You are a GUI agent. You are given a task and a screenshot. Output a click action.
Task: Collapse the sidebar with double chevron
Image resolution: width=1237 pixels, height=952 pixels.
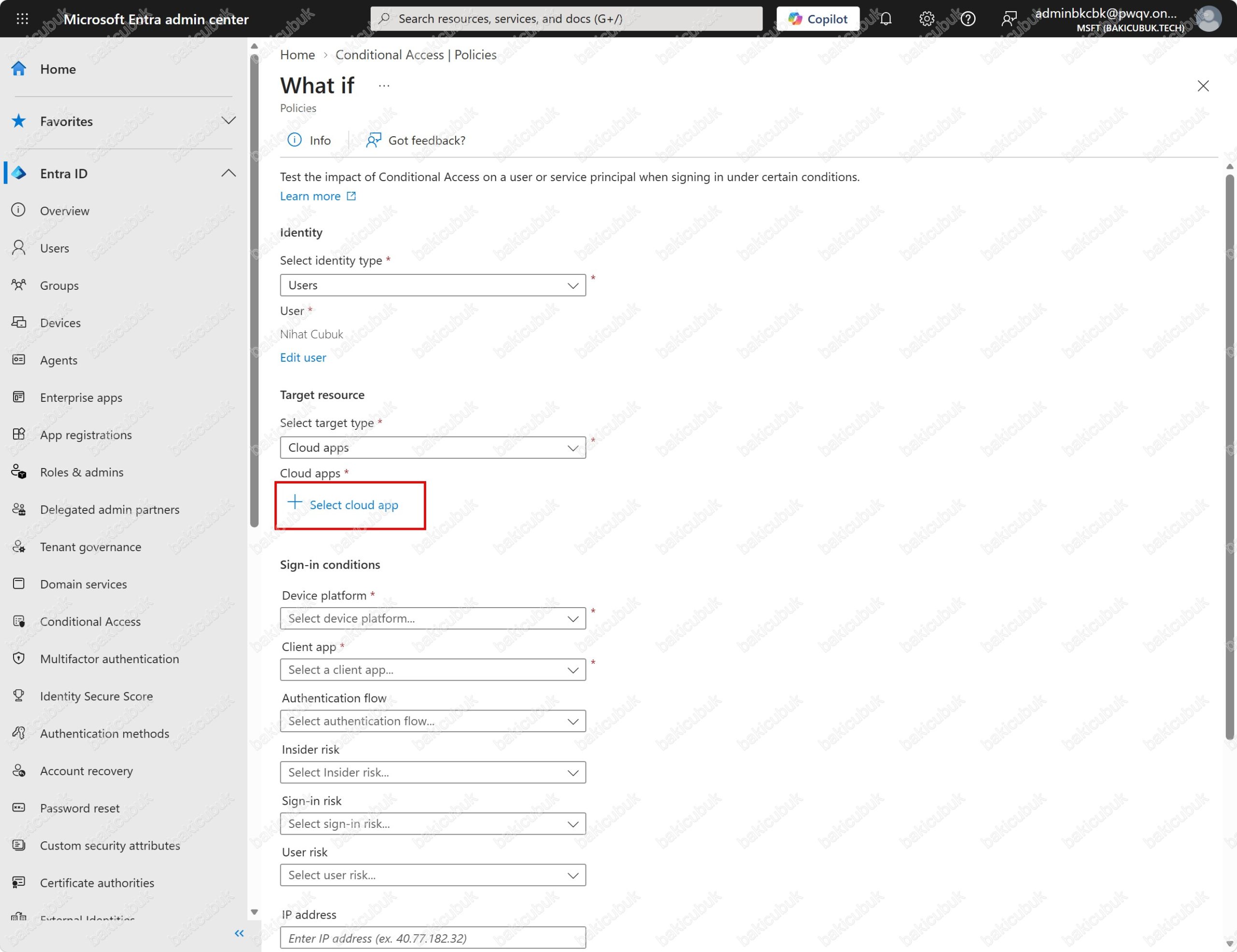coord(239,933)
